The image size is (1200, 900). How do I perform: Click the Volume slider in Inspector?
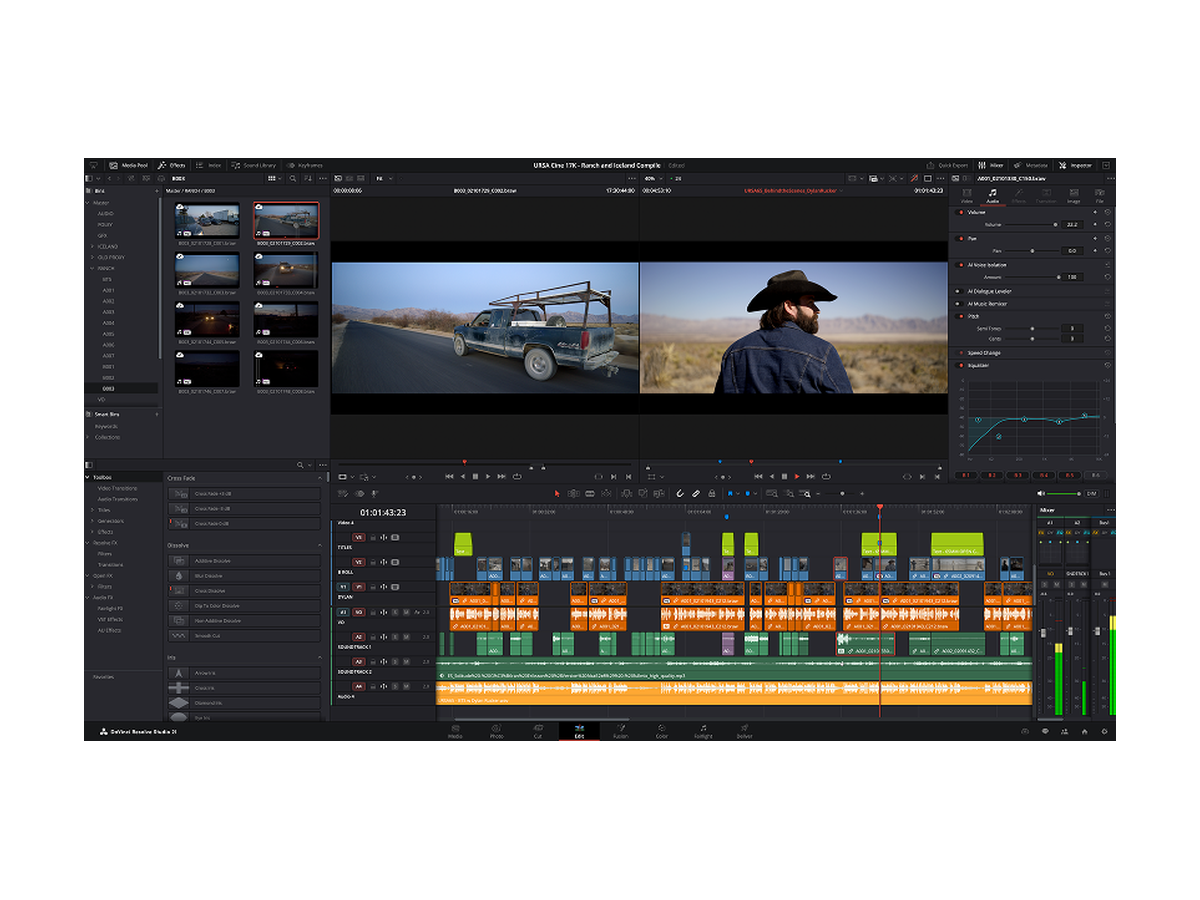click(1032, 225)
